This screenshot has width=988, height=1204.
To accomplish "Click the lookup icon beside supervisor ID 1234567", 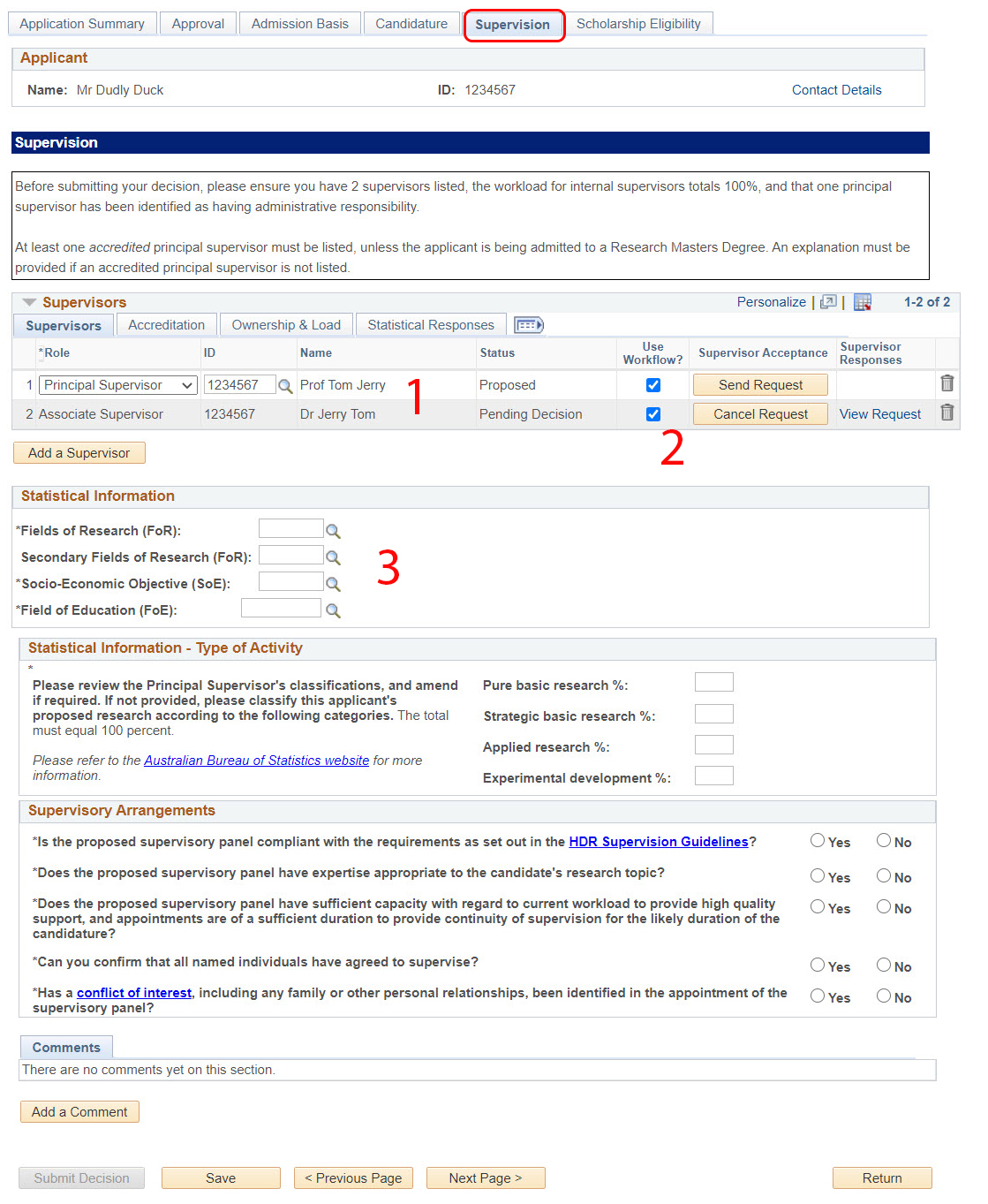I will point(285,386).
